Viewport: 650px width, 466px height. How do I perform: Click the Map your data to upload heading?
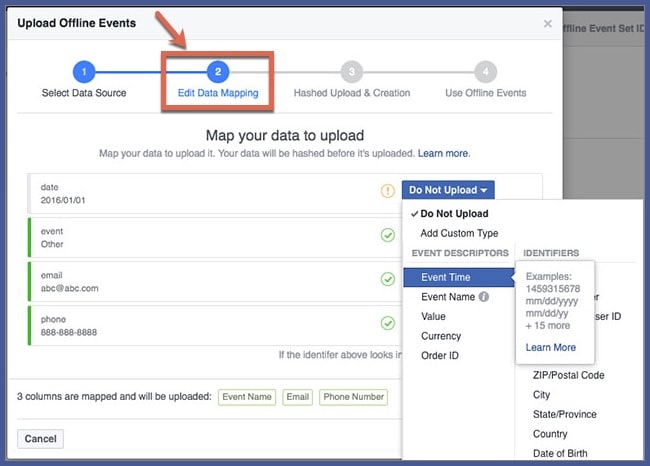pos(285,136)
